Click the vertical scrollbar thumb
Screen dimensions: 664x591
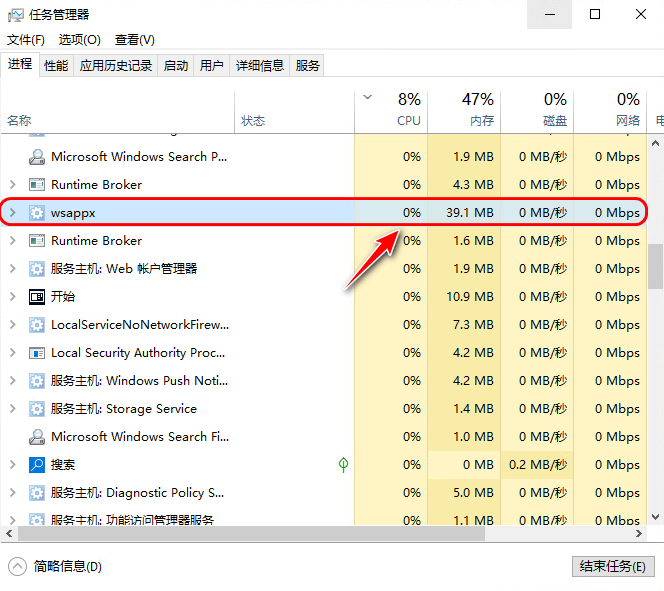tap(656, 266)
